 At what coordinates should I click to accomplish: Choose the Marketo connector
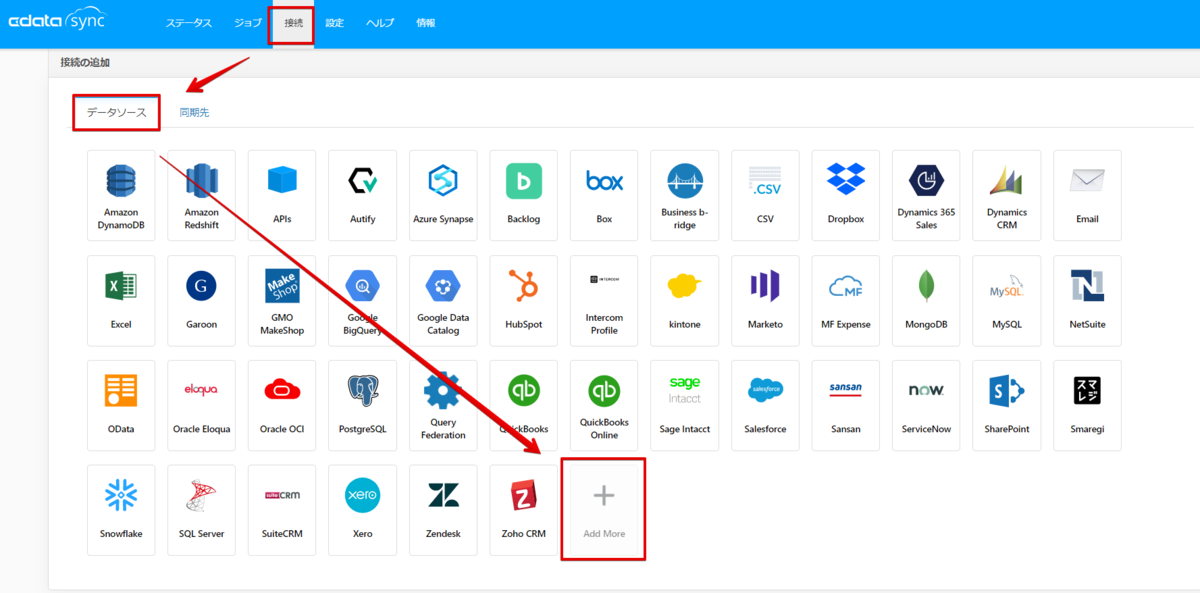pos(765,300)
